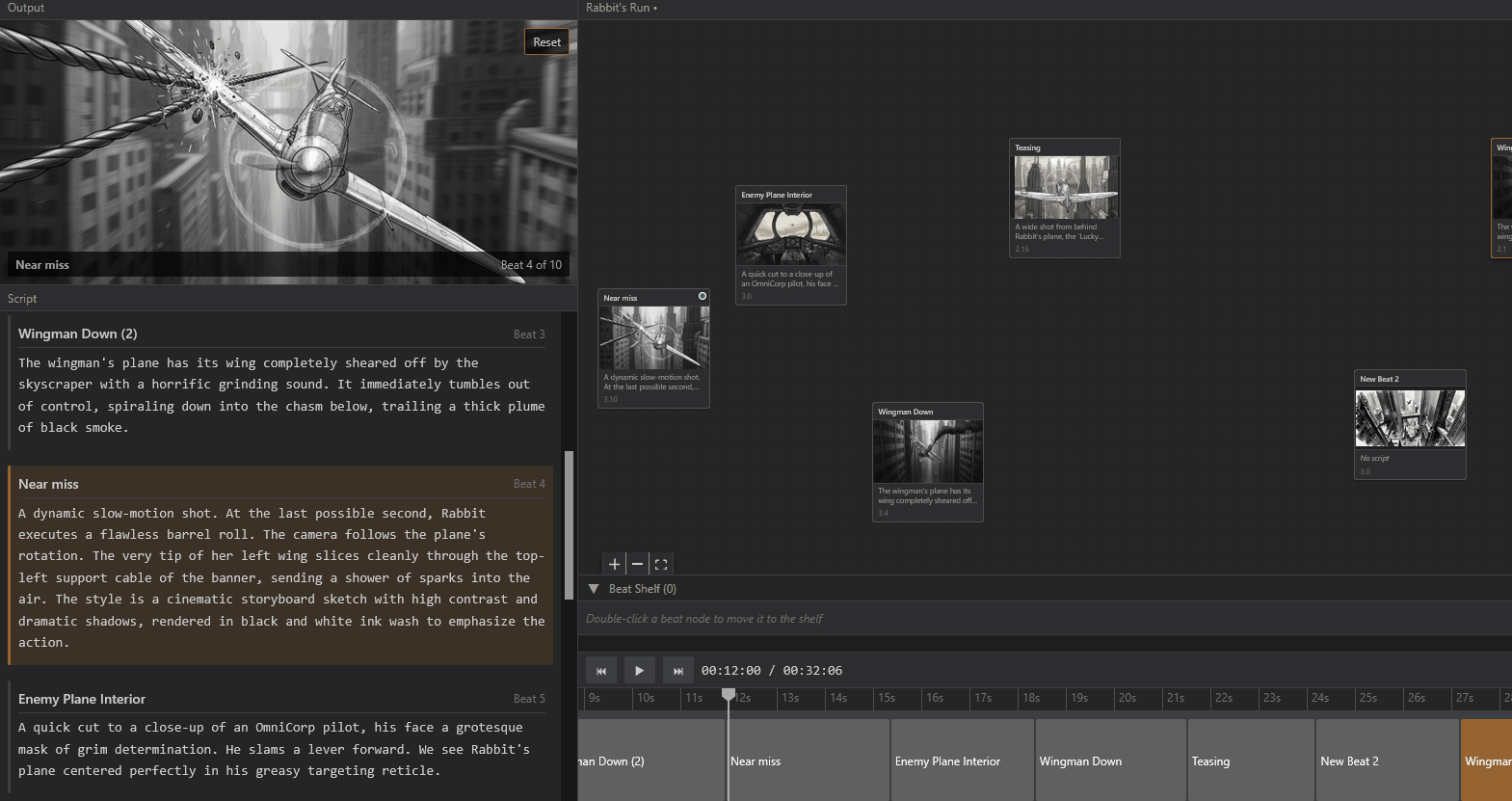Screen dimensions: 1512x801
Task: Select the Teasing clip in the timeline
Action: coord(1250,761)
